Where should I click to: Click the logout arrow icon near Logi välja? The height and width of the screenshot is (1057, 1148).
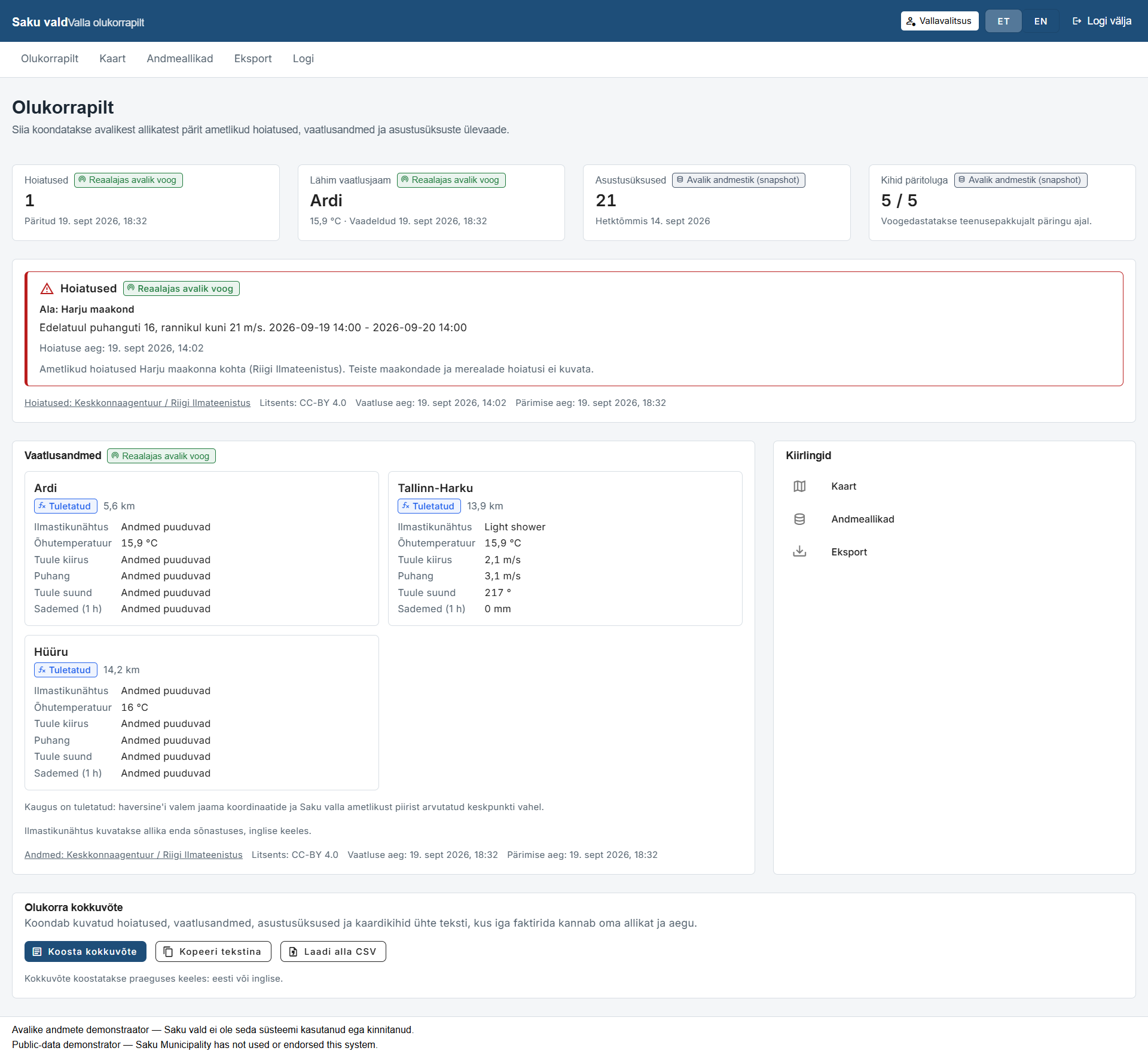tap(1077, 21)
